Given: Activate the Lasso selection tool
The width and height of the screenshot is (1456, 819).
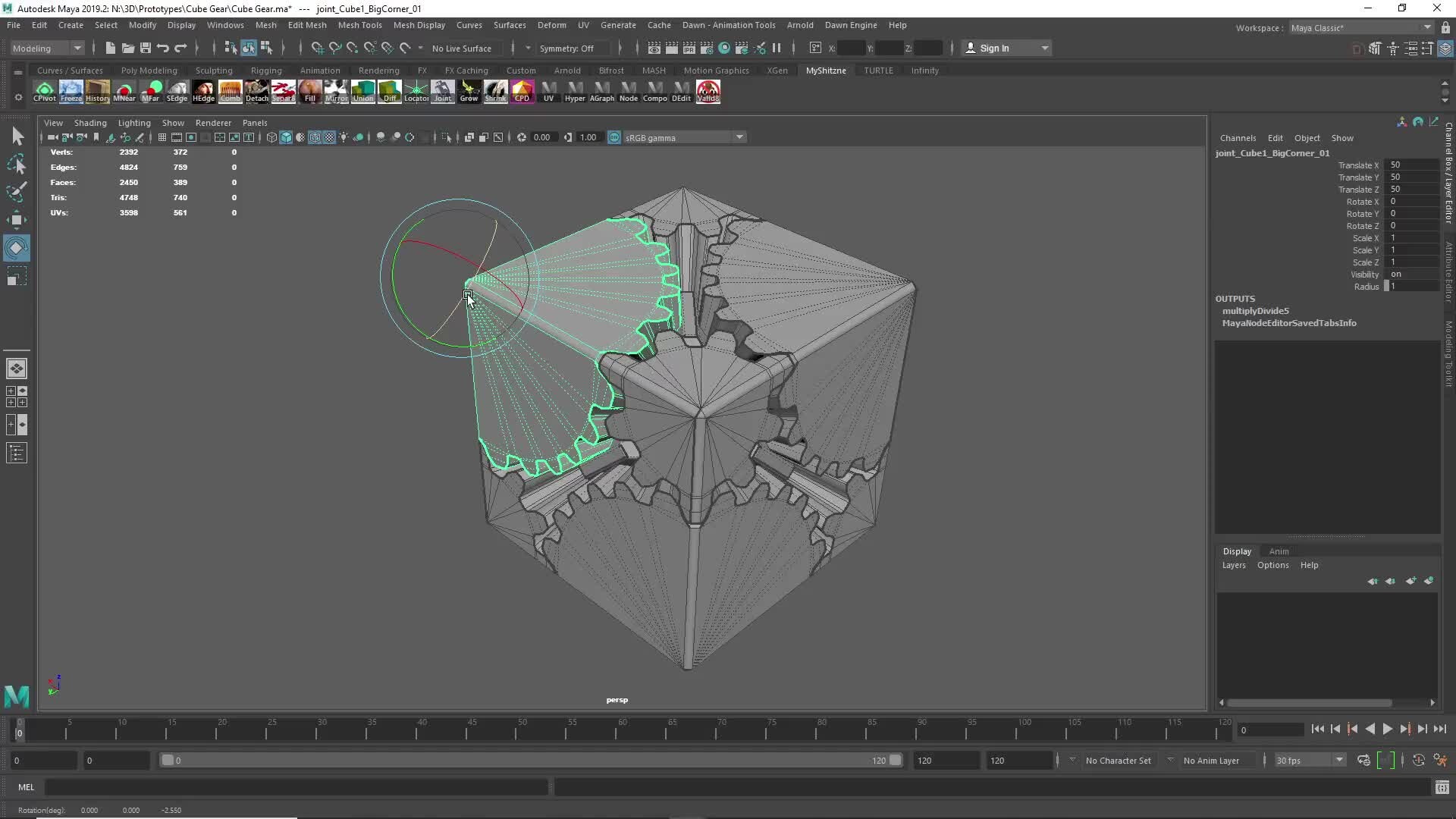Looking at the screenshot, I should (x=16, y=164).
